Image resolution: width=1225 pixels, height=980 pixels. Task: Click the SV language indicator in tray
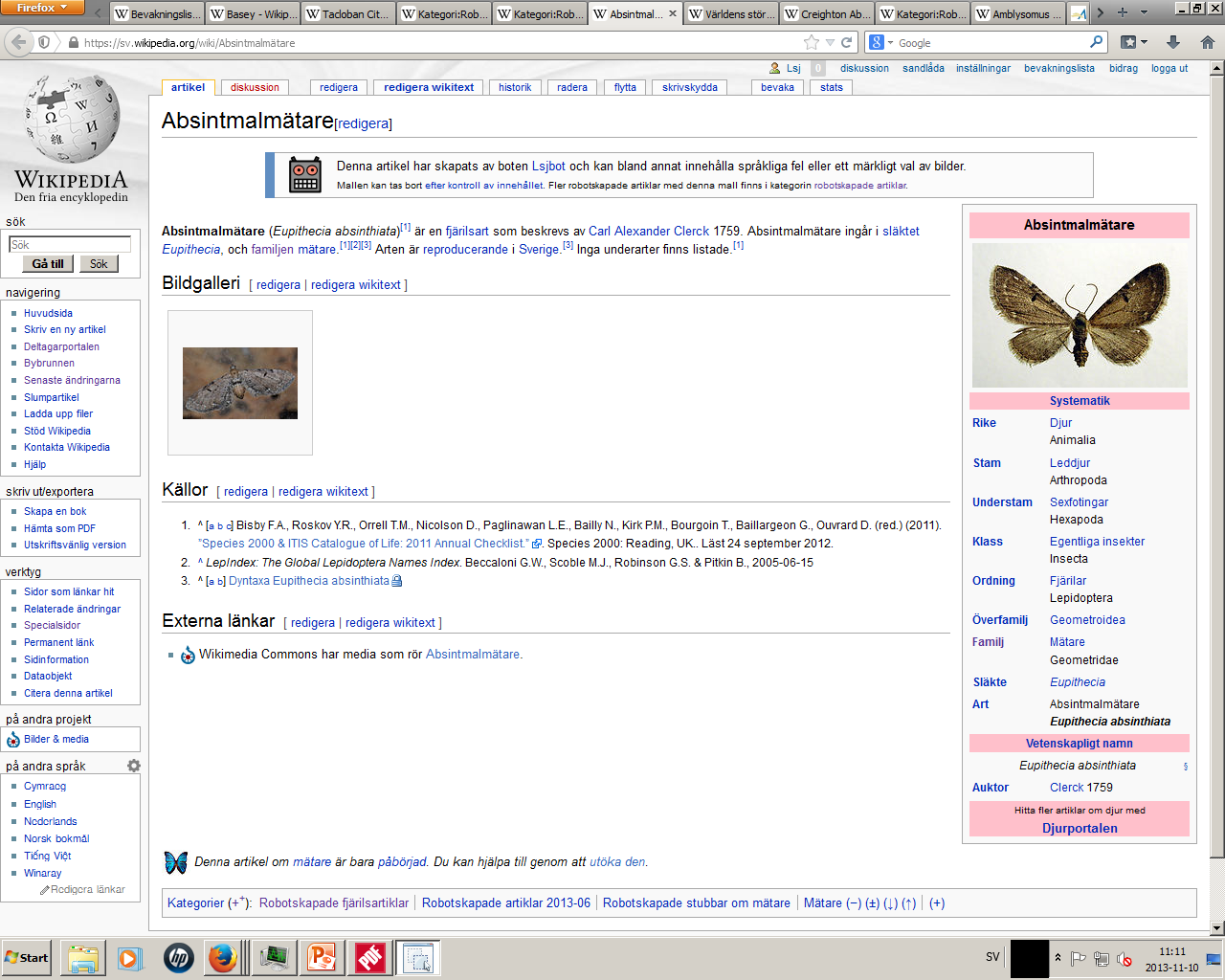(992, 957)
